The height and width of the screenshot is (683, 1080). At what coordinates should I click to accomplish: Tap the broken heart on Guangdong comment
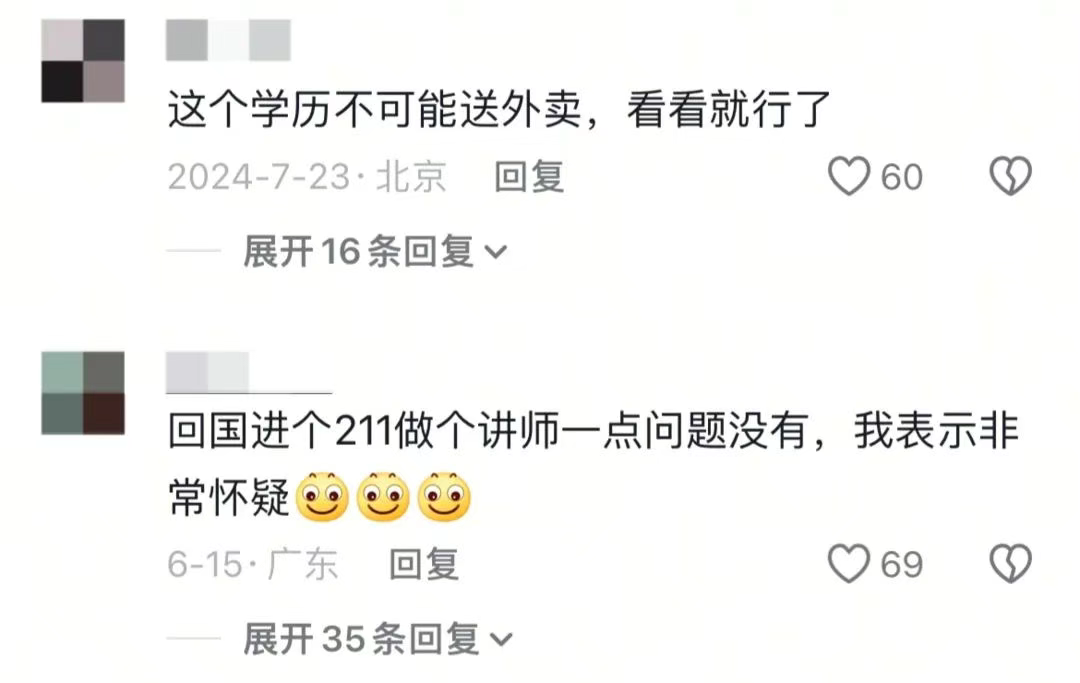(x=1010, y=564)
